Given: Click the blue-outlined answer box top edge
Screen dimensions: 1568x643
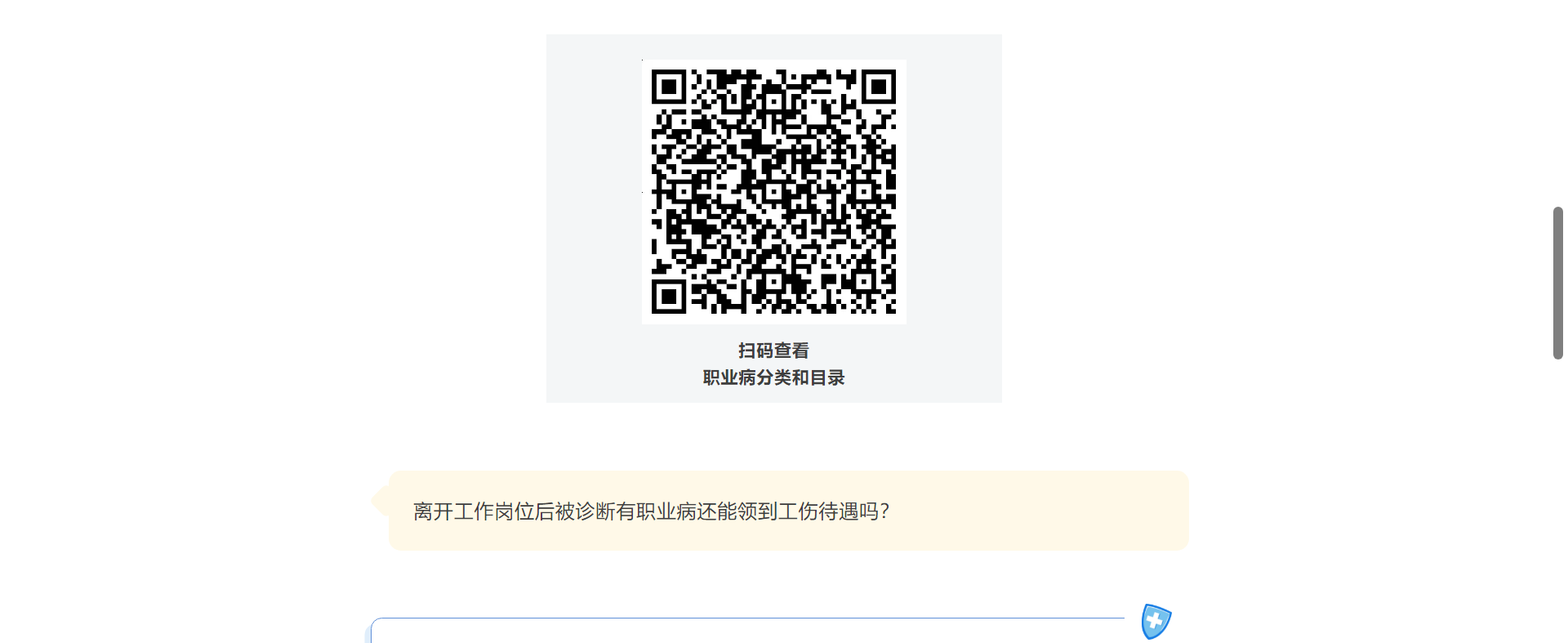Looking at the screenshot, I should click(x=747, y=618).
